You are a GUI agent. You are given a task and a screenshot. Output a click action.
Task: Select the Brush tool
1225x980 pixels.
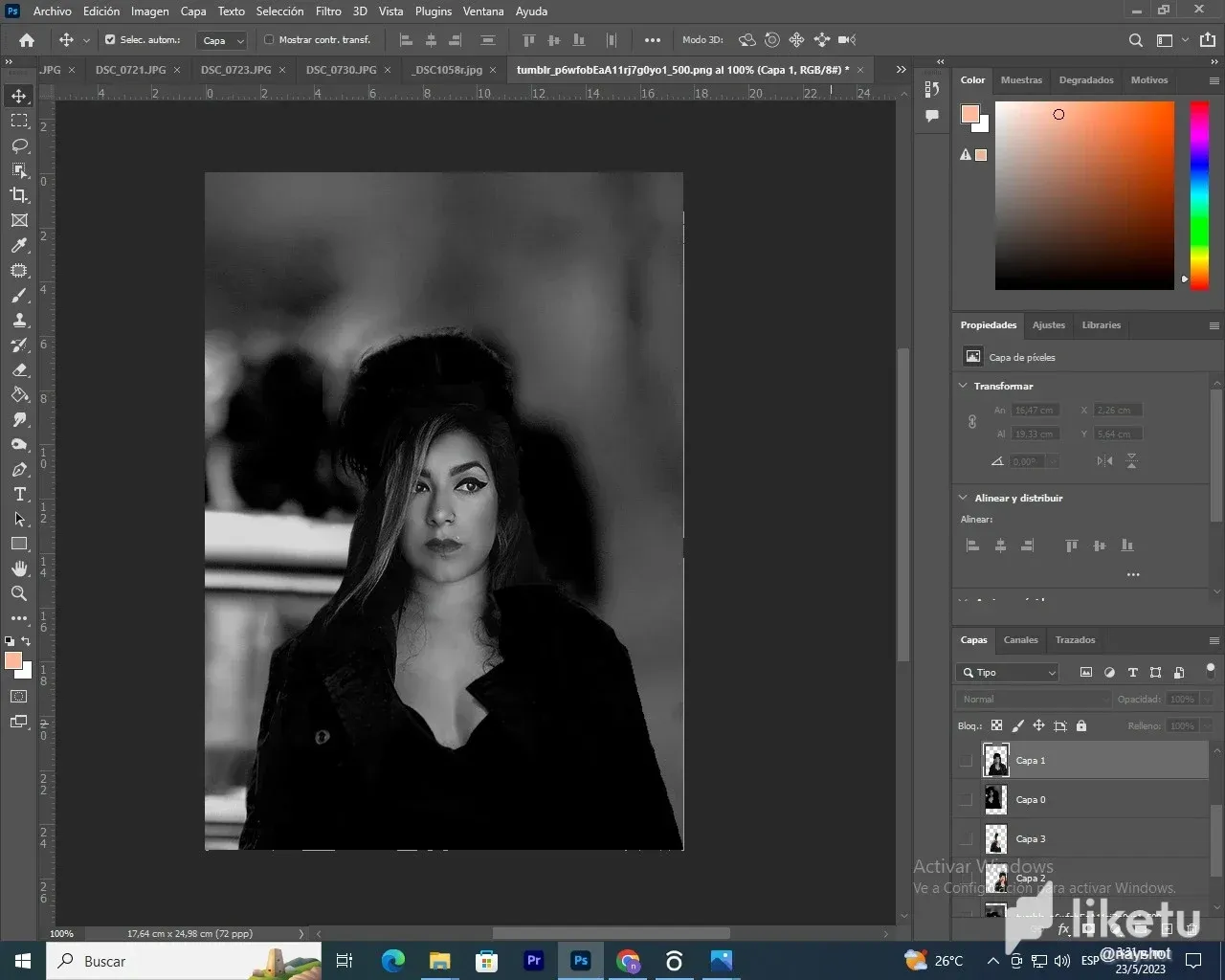coord(19,296)
